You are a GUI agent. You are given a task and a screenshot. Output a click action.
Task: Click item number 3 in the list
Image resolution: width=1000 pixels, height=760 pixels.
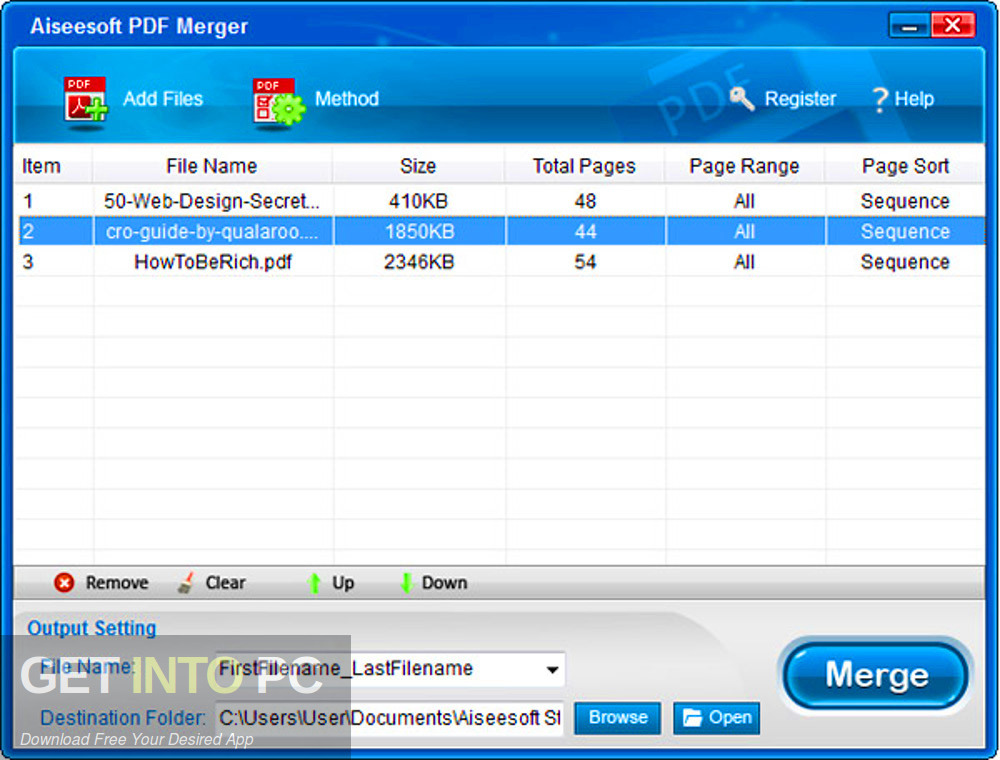[28, 262]
